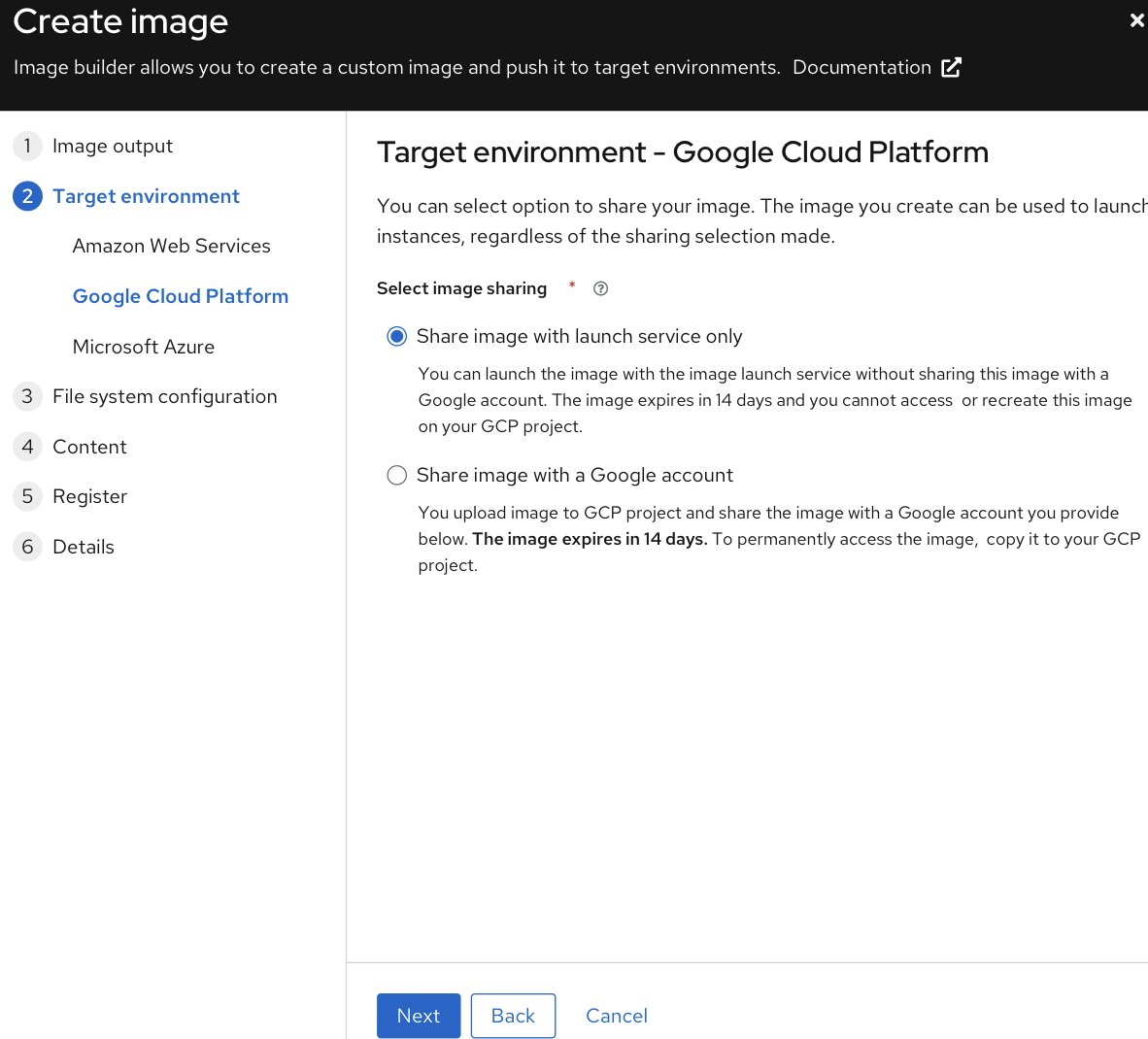The height and width of the screenshot is (1039, 1148).
Task: Open the Documentation external link icon
Action: click(951, 67)
